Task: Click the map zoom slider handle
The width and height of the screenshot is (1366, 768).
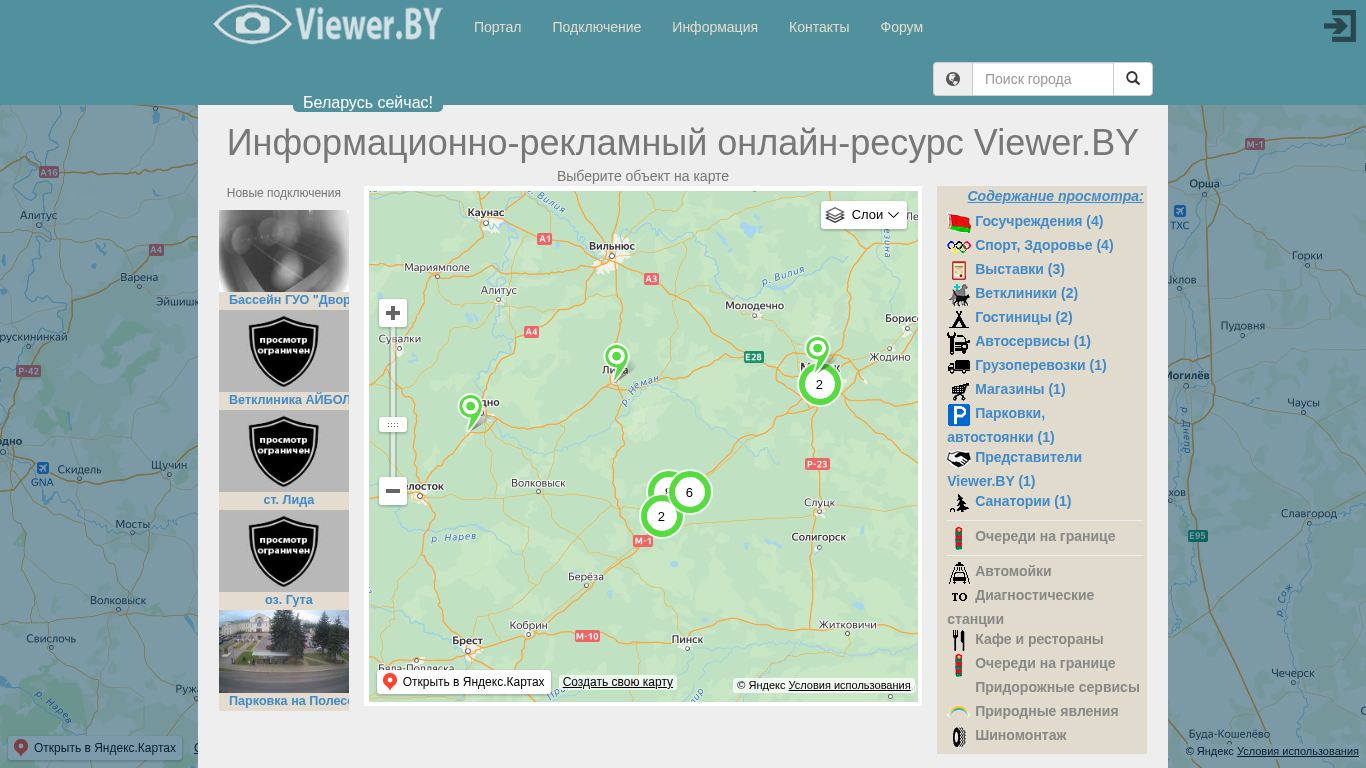Action: pyautogui.click(x=393, y=424)
